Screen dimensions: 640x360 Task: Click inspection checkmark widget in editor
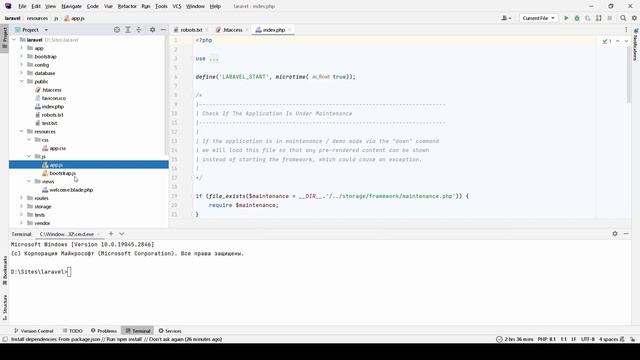[x=607, y=41]
